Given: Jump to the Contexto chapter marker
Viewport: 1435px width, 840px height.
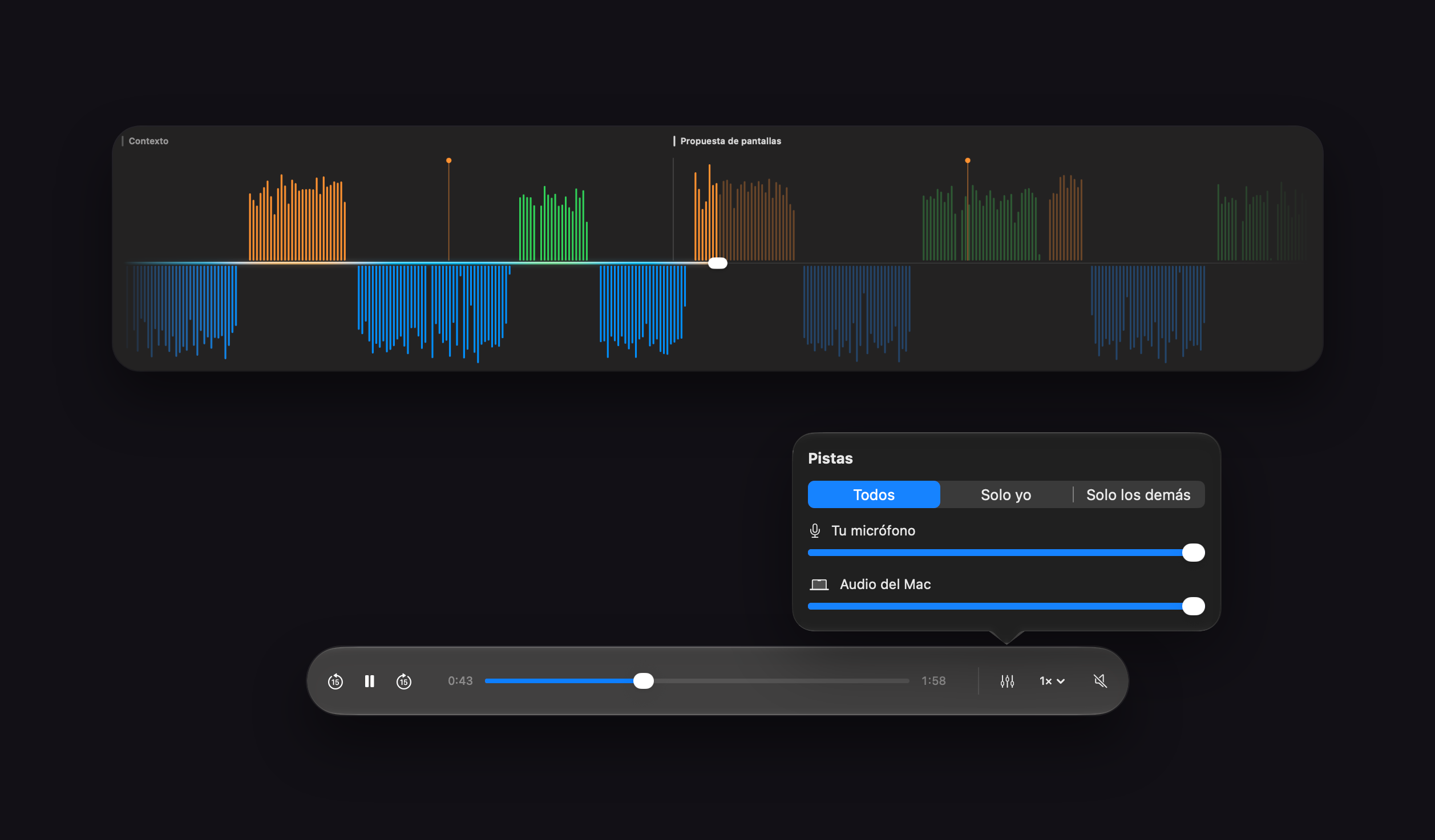Looking at the screenshot, I should click(x=145, y=141).
